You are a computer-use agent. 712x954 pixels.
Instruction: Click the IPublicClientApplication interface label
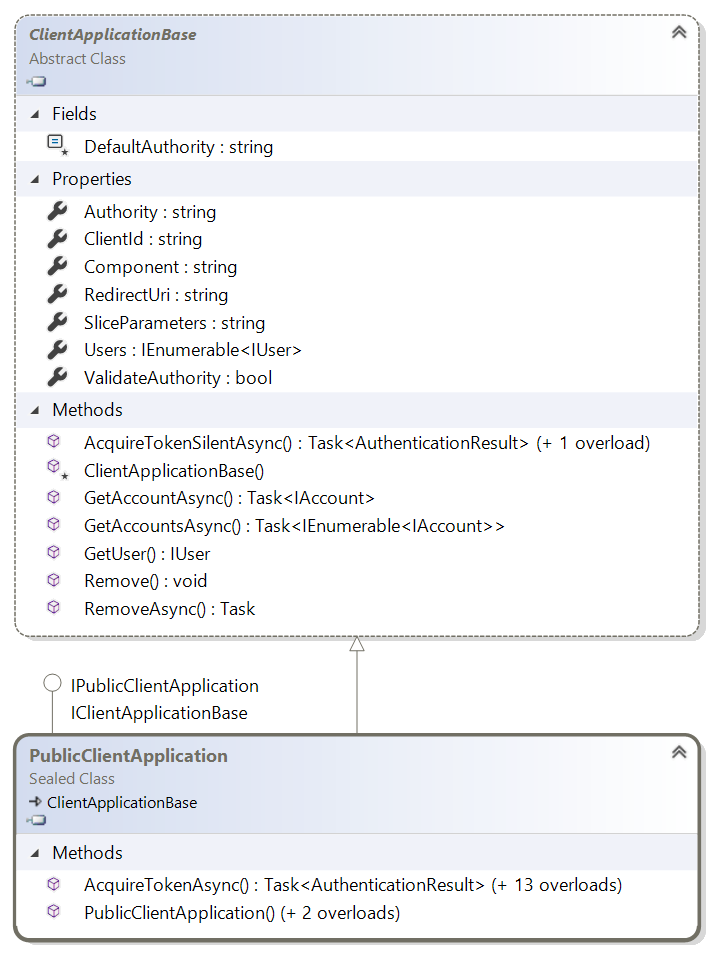[164, 686]
